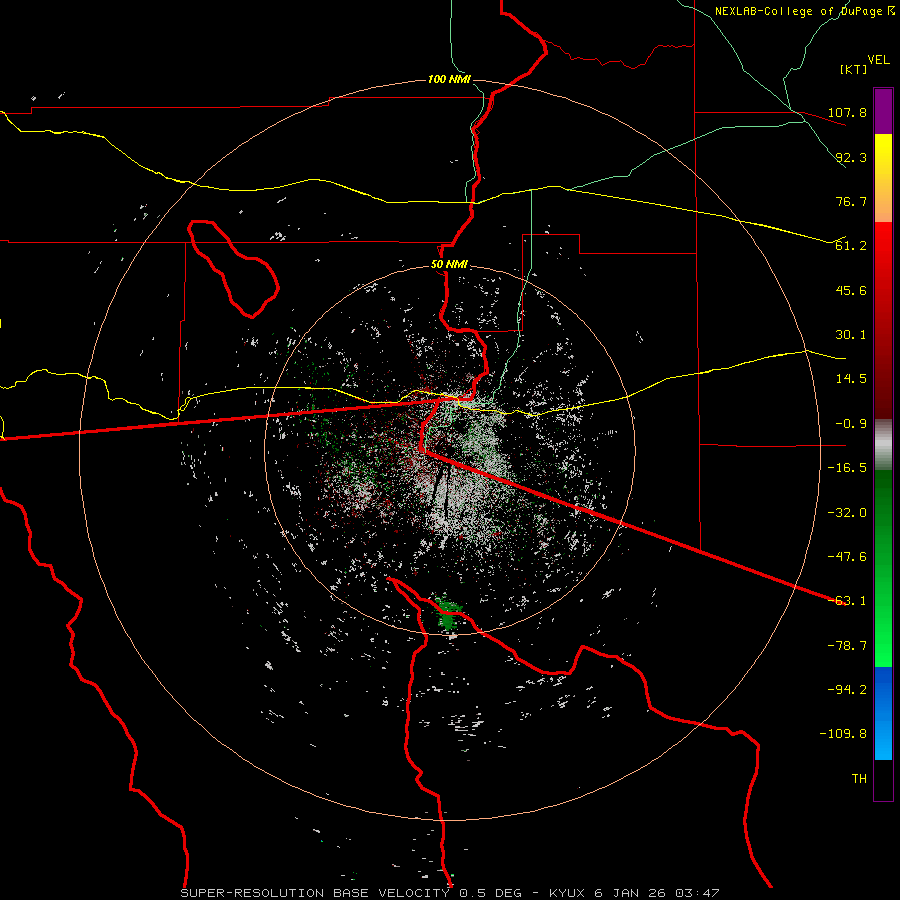Click the [KT] units label
This screenshot has height=900, width=900.
[854, 69]
